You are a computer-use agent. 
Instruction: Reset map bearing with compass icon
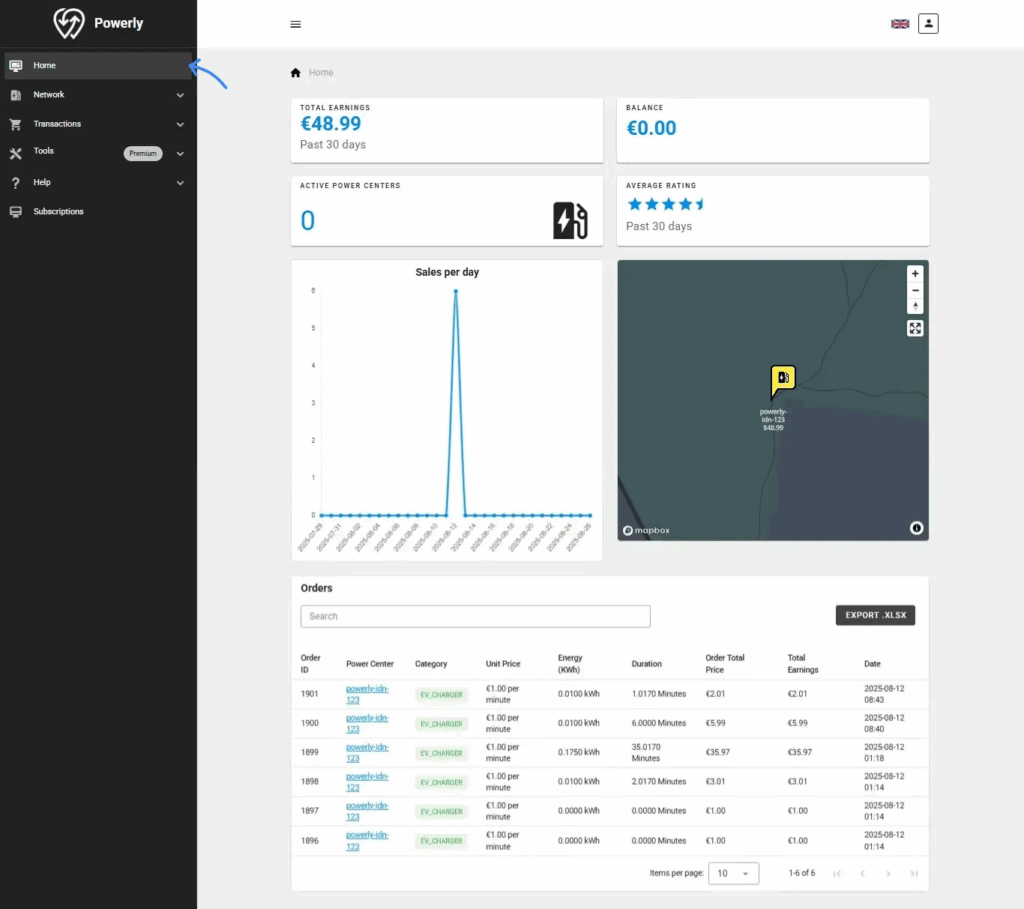[x=915, y=306]
